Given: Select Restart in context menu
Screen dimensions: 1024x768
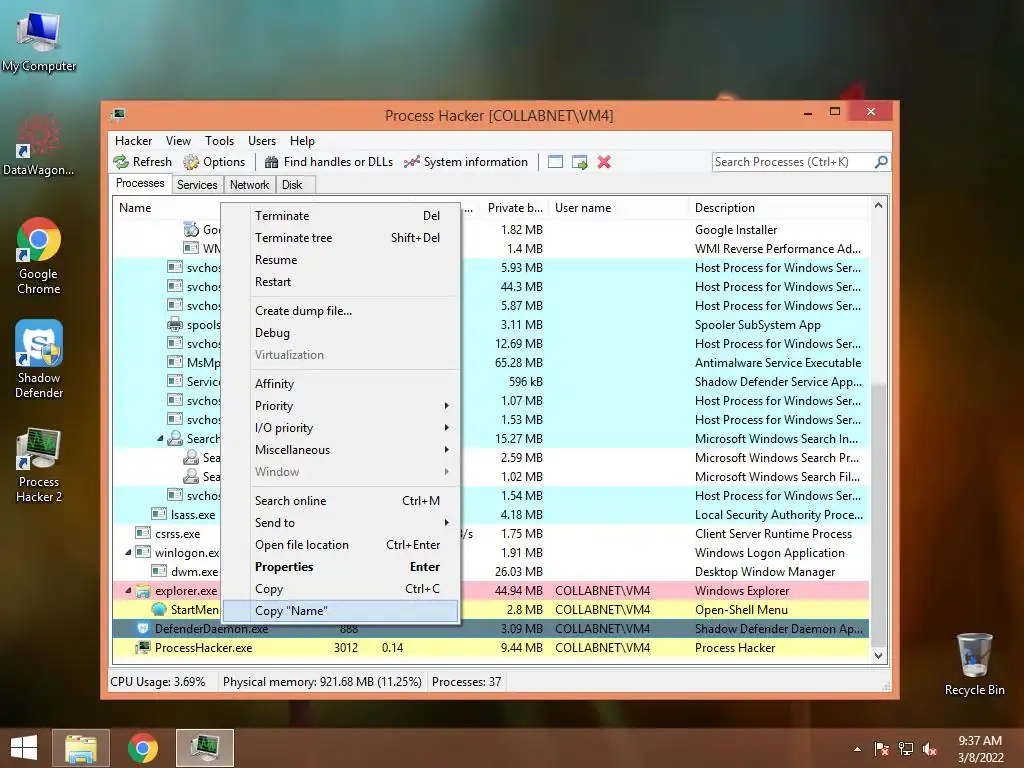Looking at the screenshot, I should pos(355,281).
